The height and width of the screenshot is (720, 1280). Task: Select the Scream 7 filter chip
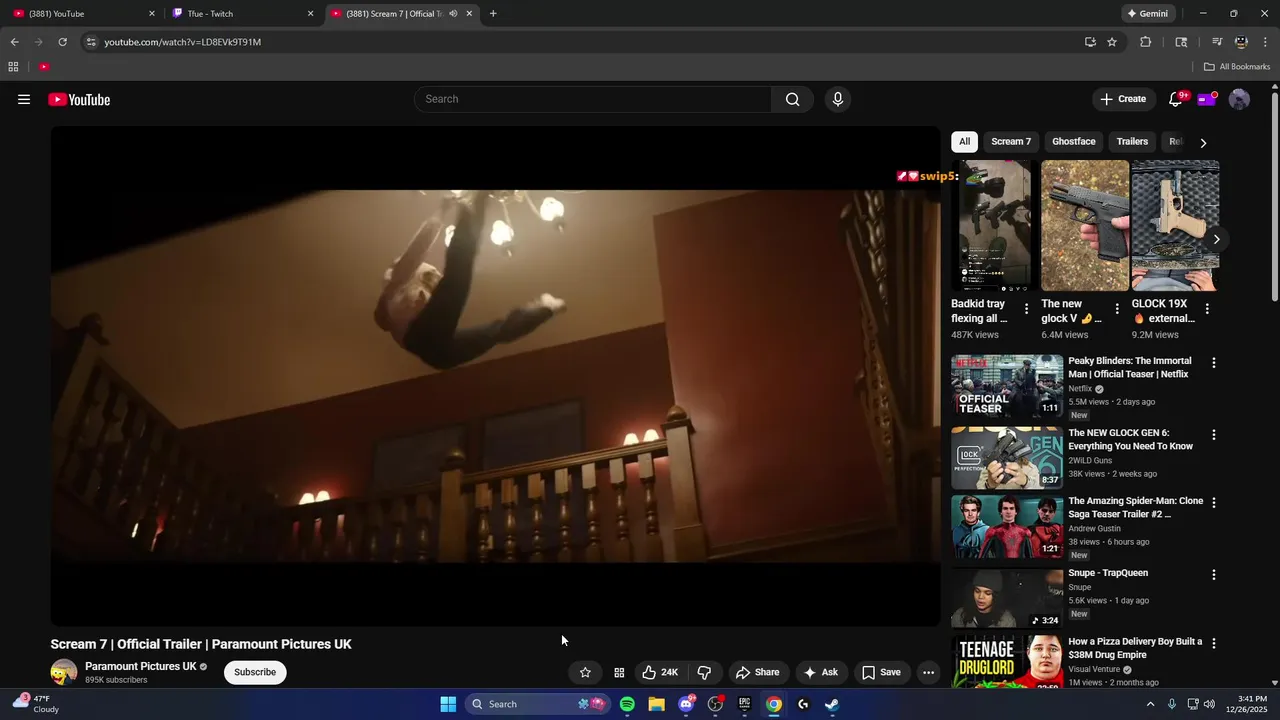coord(1011,142)
